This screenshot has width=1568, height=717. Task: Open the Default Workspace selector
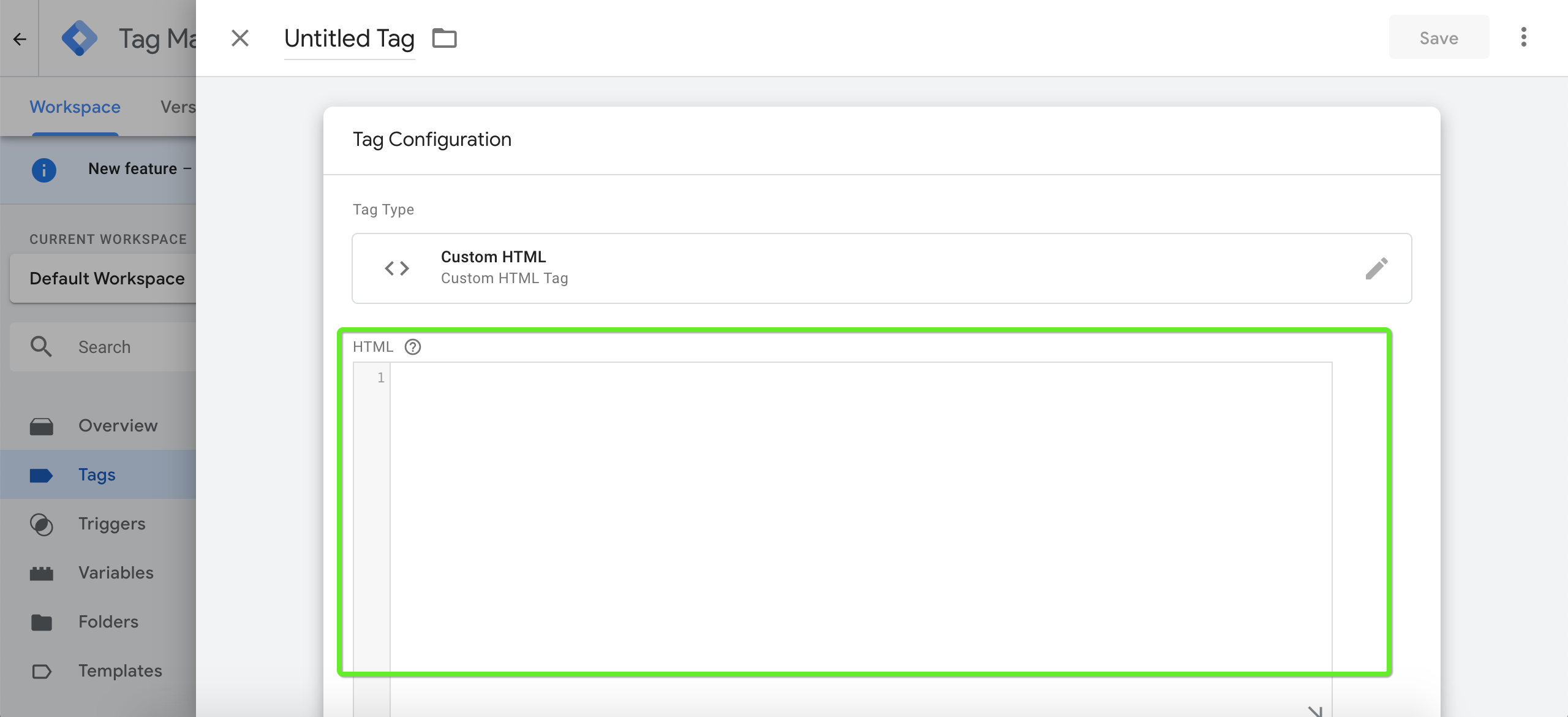coord(107,279)
